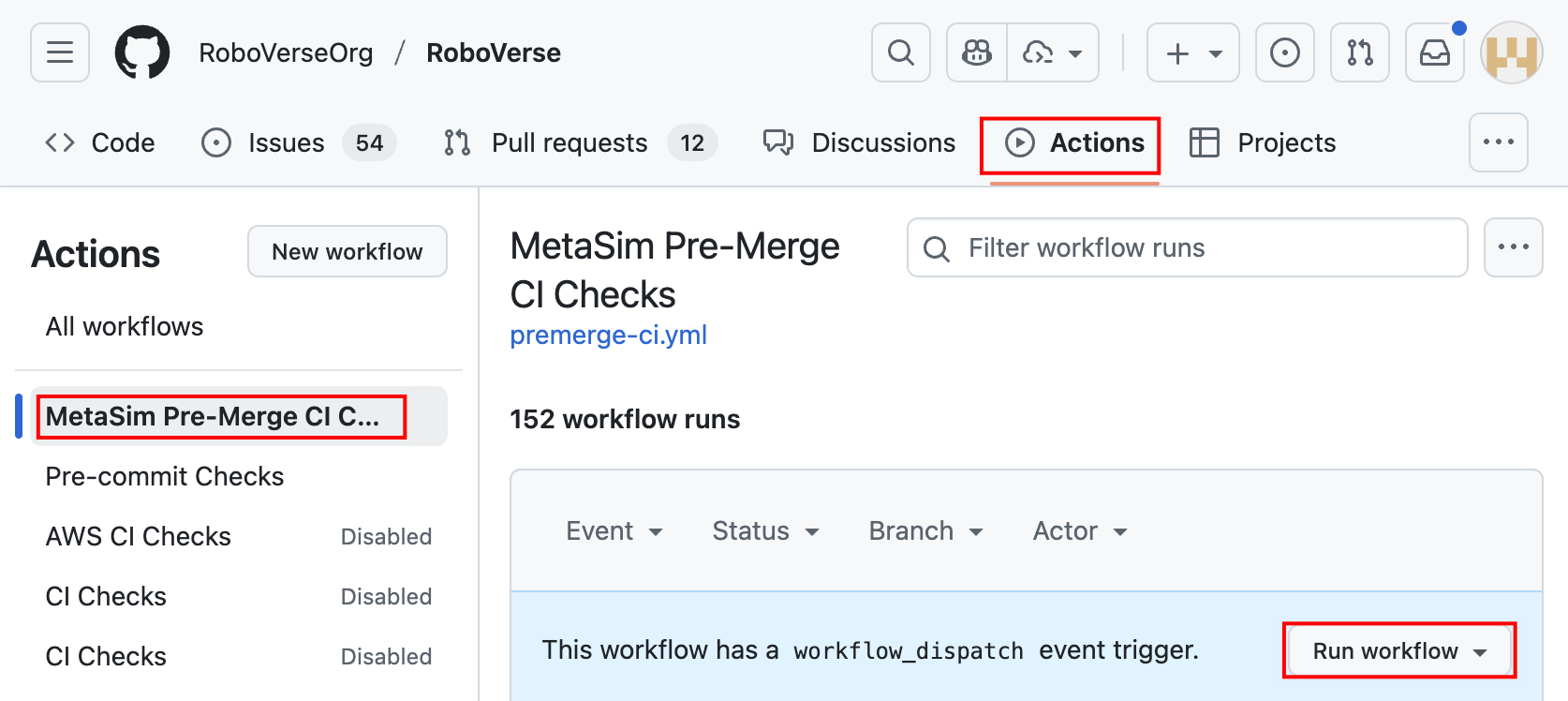Open the issues circle icon in header
Image resolution: width=1568 pixels, height=701 pixels.
(1284, 52)
